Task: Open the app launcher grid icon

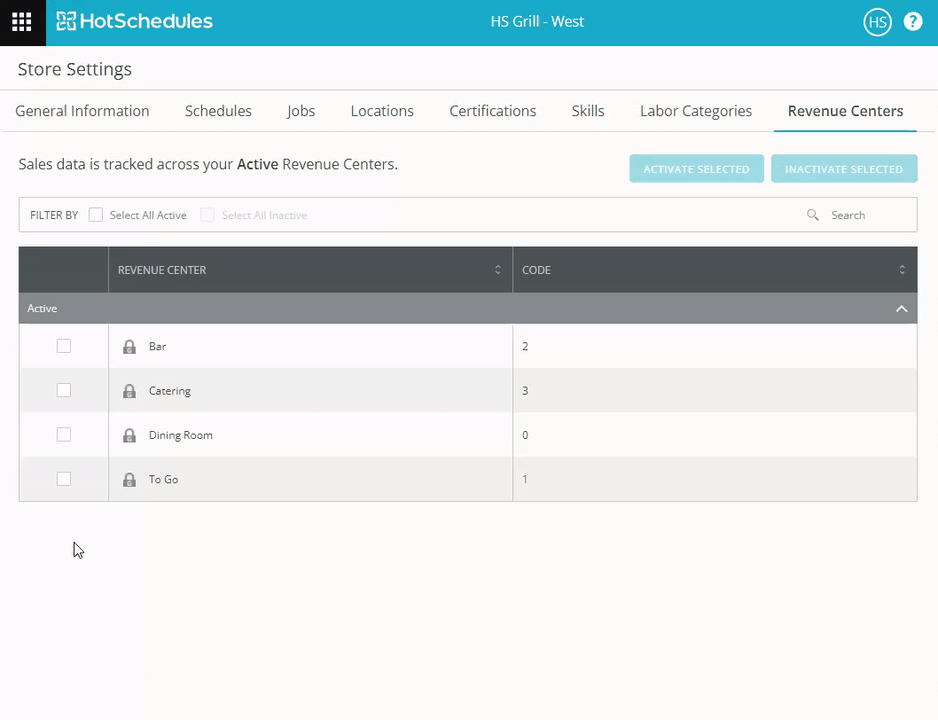Action: [22, 22]
